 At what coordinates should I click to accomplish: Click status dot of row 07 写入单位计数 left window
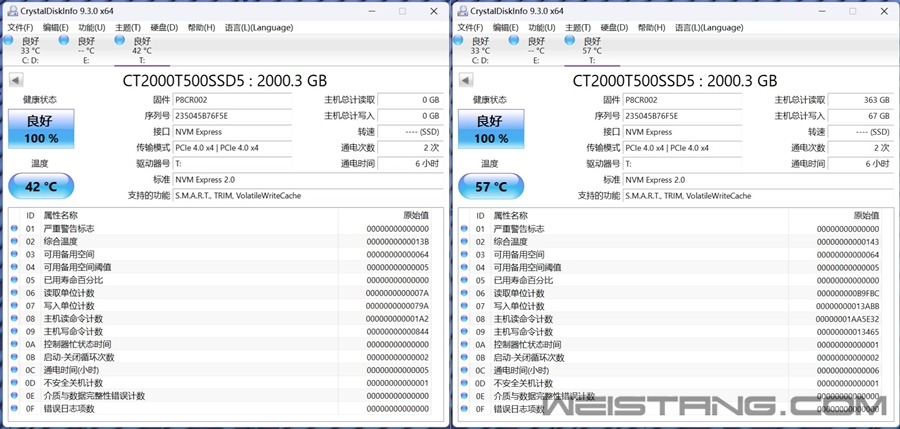[x=14, y=306]
